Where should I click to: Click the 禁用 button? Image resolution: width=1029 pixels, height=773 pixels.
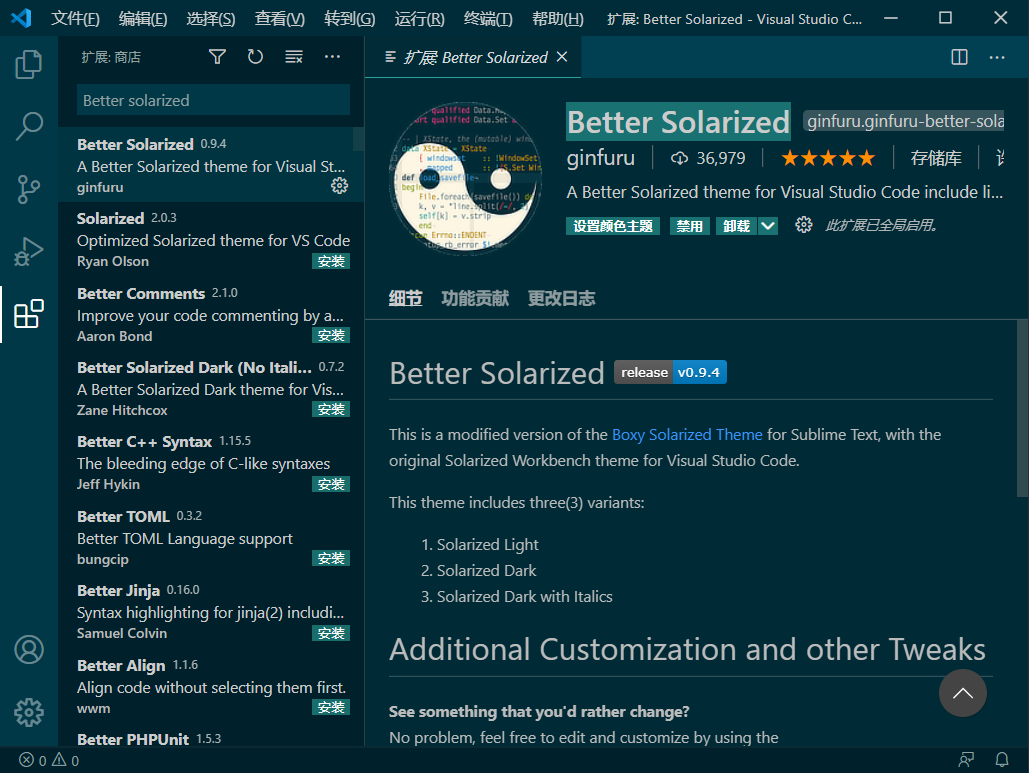tap(689, 226)
